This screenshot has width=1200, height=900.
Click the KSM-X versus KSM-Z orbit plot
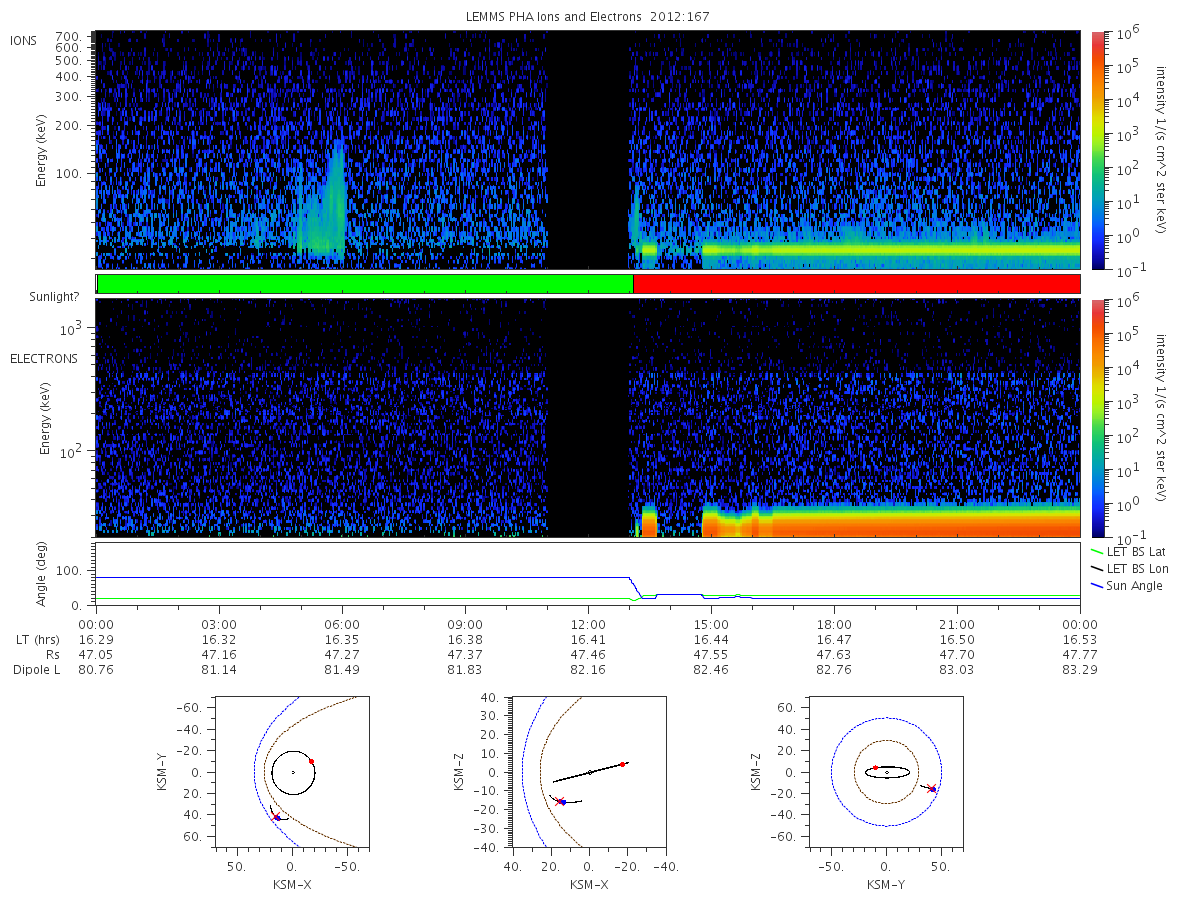[588, 773]
